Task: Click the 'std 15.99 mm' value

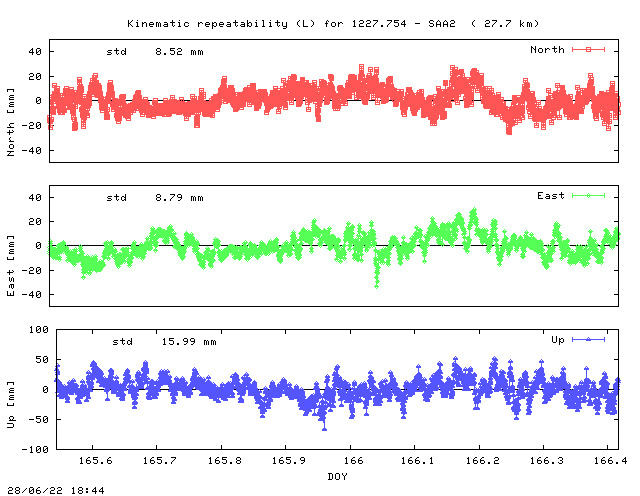Action: [164, 342]
